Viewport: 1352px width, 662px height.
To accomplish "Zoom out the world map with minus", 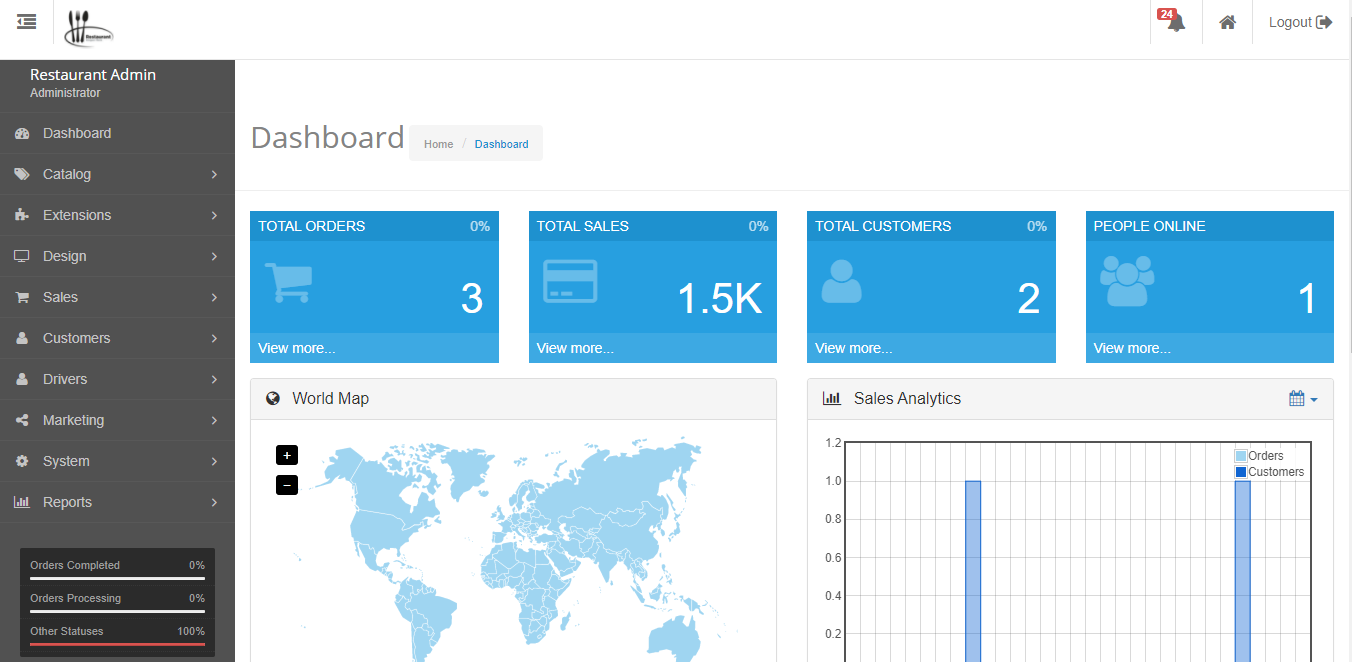I will point(287,485).
